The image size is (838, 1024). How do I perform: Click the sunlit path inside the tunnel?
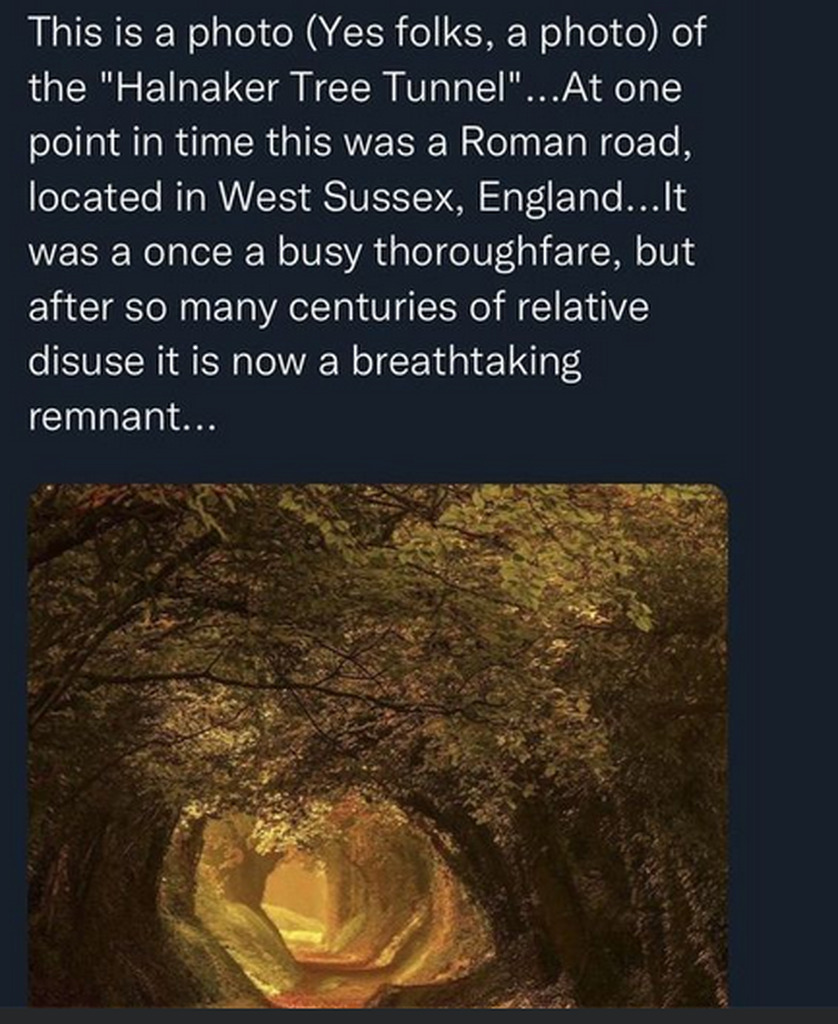pyautogui.click(x=327, y=960)
